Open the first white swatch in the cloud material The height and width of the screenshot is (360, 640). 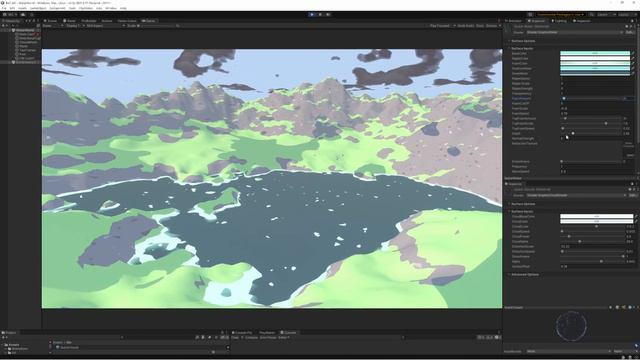click(x=596, y=216)
